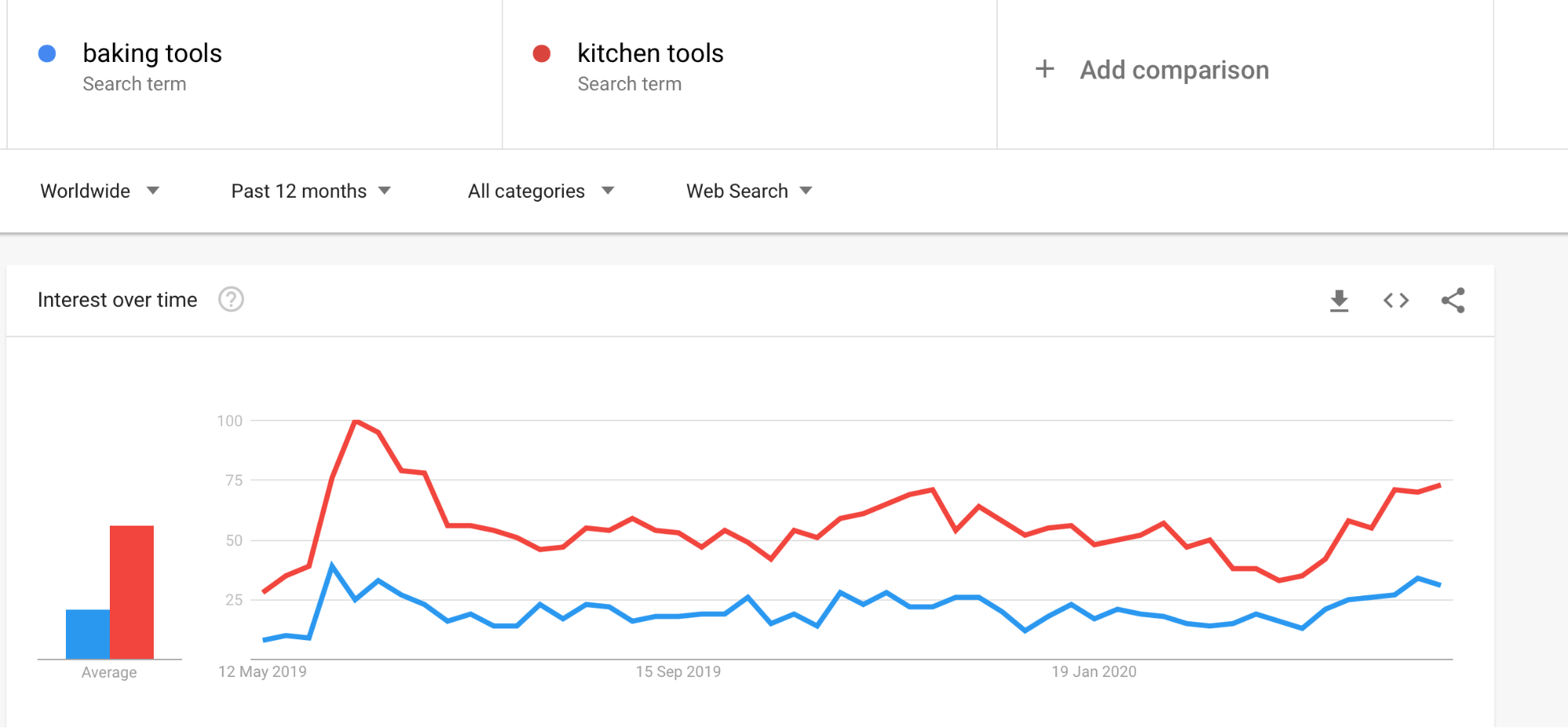
Task: Click the red dot beside kitchen tools
Action: [541, 53]
